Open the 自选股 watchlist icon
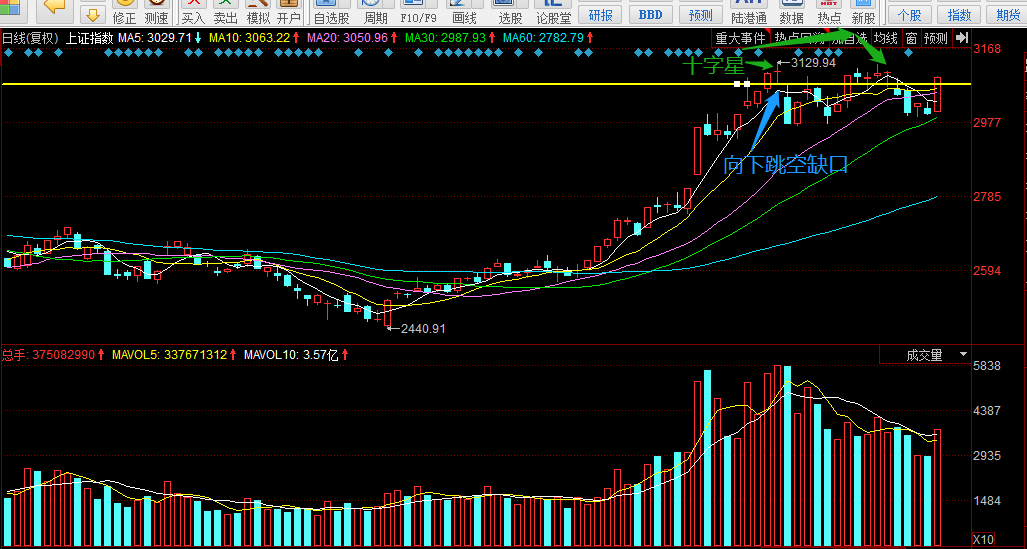Image resolution: width=1027 pixels, height=549 pixels. (331, 12)
